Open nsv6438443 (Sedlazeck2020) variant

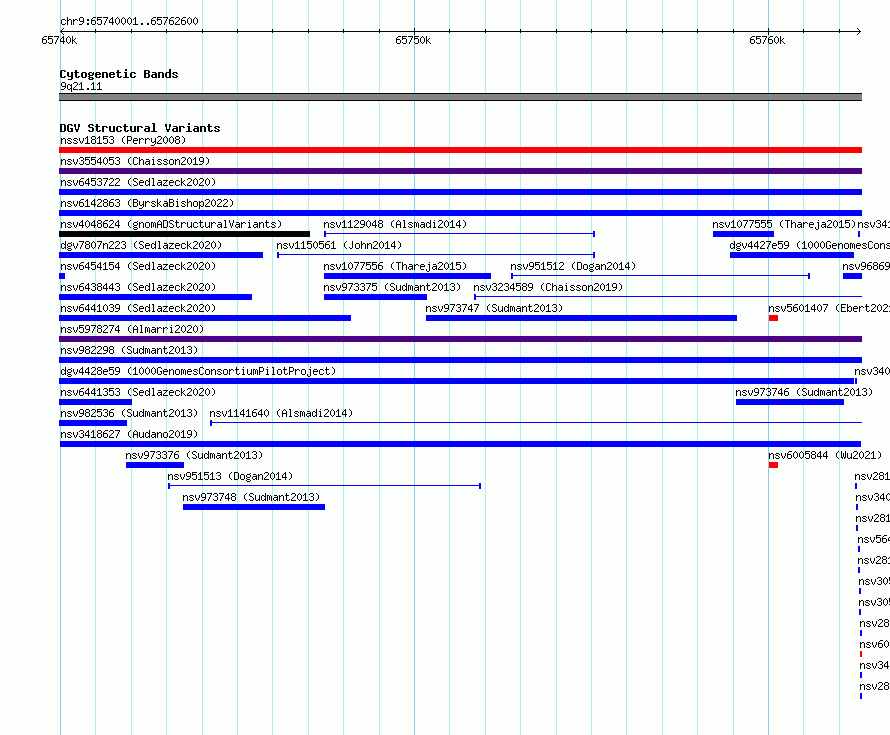point(138,287)
